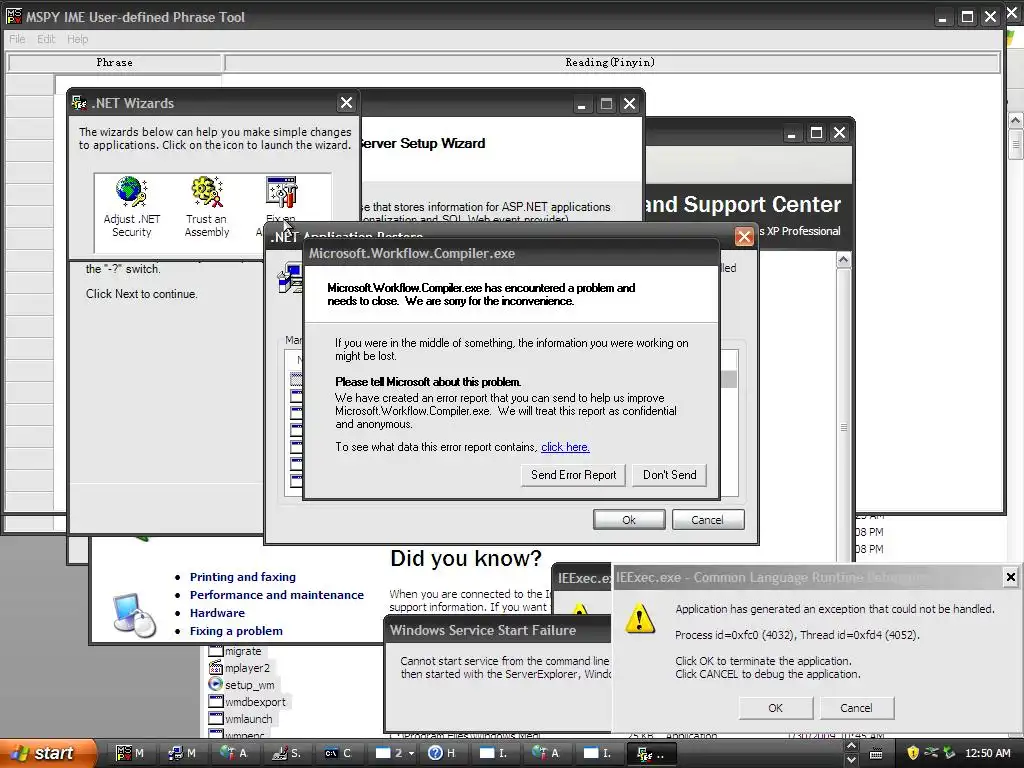
Task: Click taskbar scroll up arrow
Action: pyautogui.click(x=851, y=746)
